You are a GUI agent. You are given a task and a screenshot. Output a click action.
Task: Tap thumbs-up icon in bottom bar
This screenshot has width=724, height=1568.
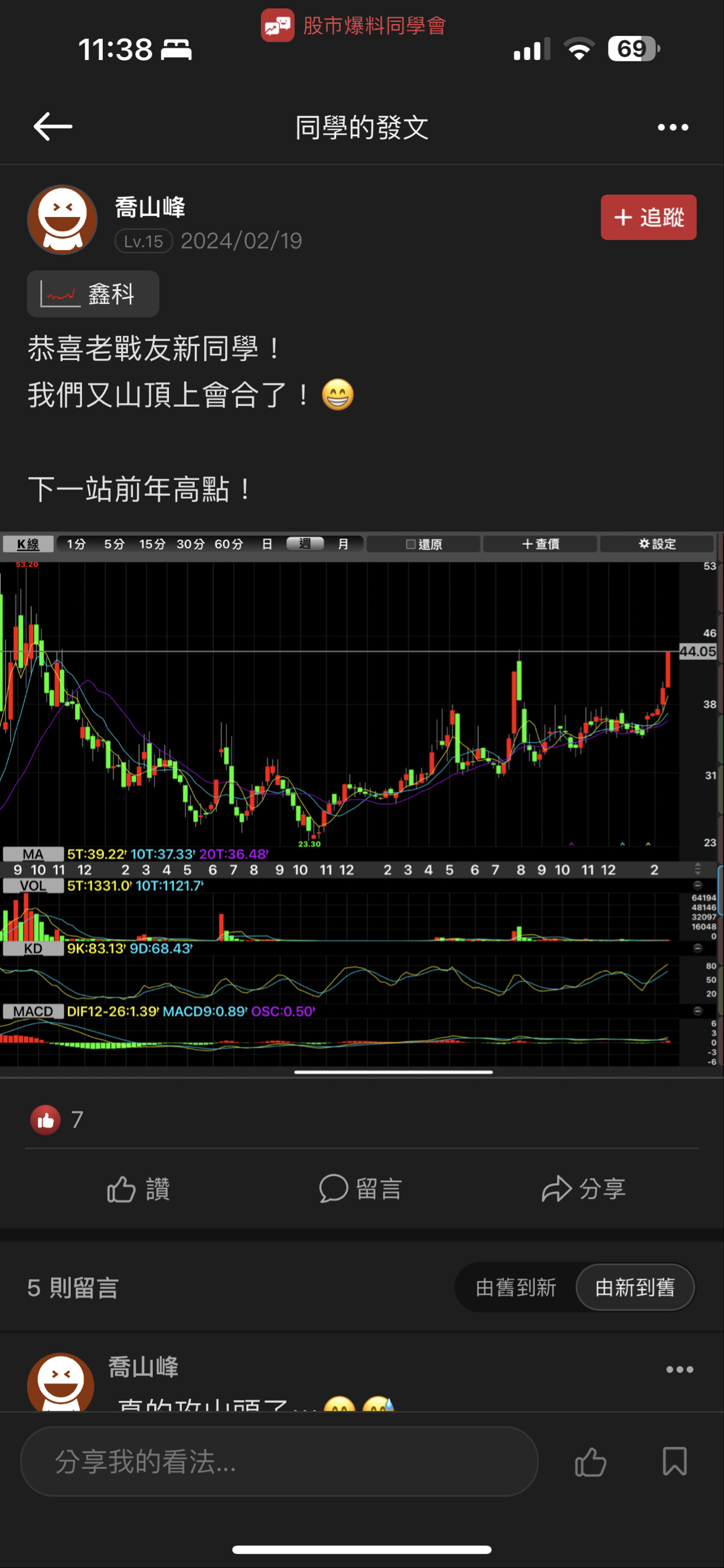coord(590,1461)
